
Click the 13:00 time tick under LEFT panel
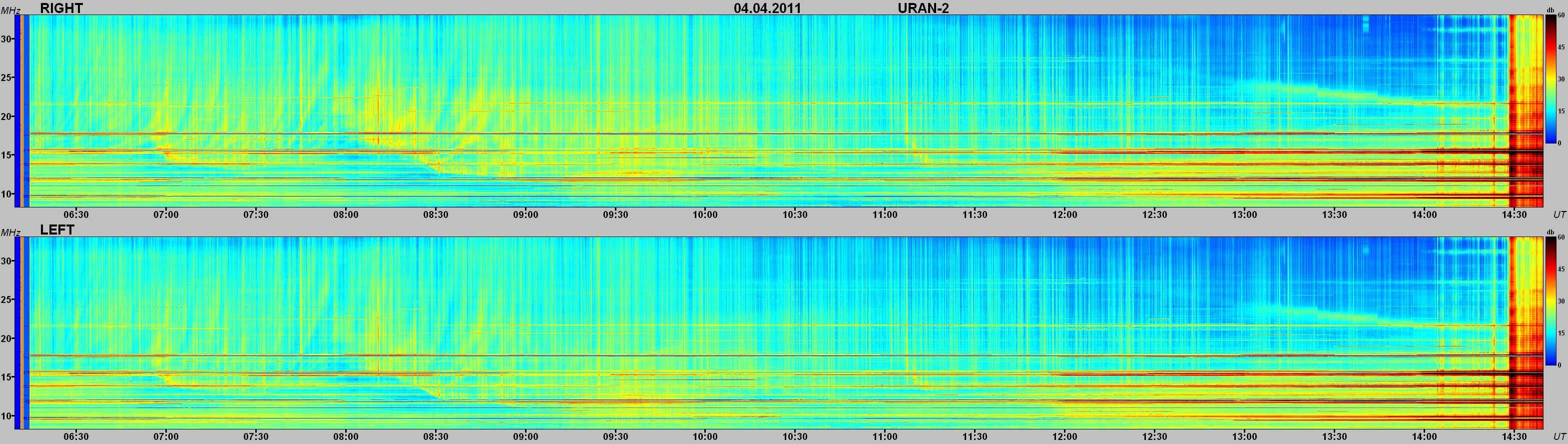(1245, 436)
